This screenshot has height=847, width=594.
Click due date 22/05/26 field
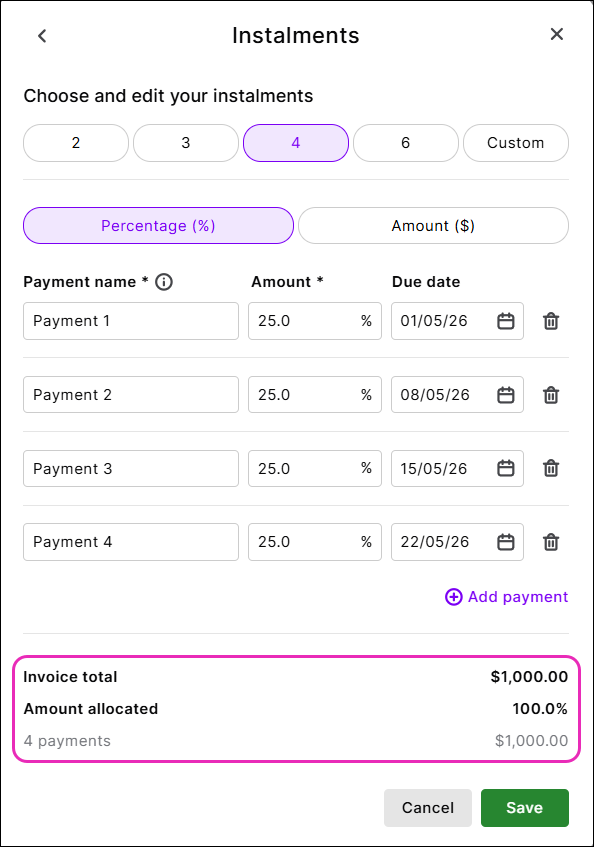coord(457,542)
